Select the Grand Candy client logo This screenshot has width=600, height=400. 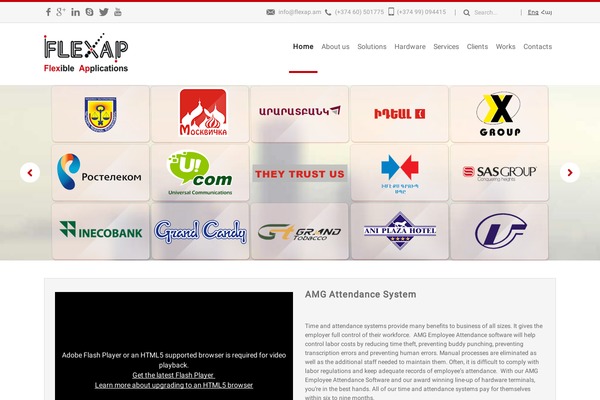[x=200, y=231]
